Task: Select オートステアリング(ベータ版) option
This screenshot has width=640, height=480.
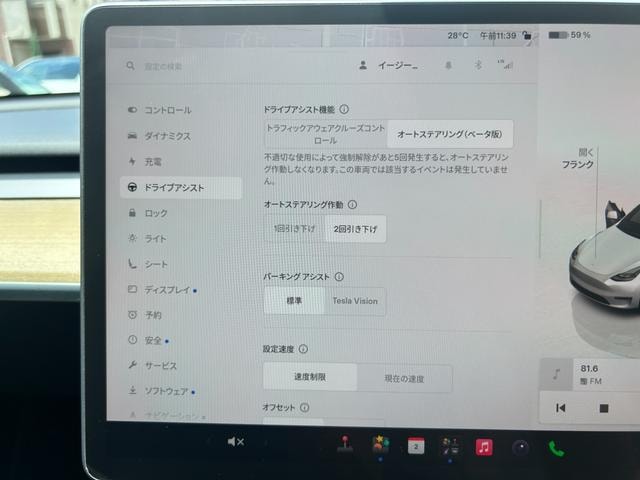Action: [x=449, y=134]
